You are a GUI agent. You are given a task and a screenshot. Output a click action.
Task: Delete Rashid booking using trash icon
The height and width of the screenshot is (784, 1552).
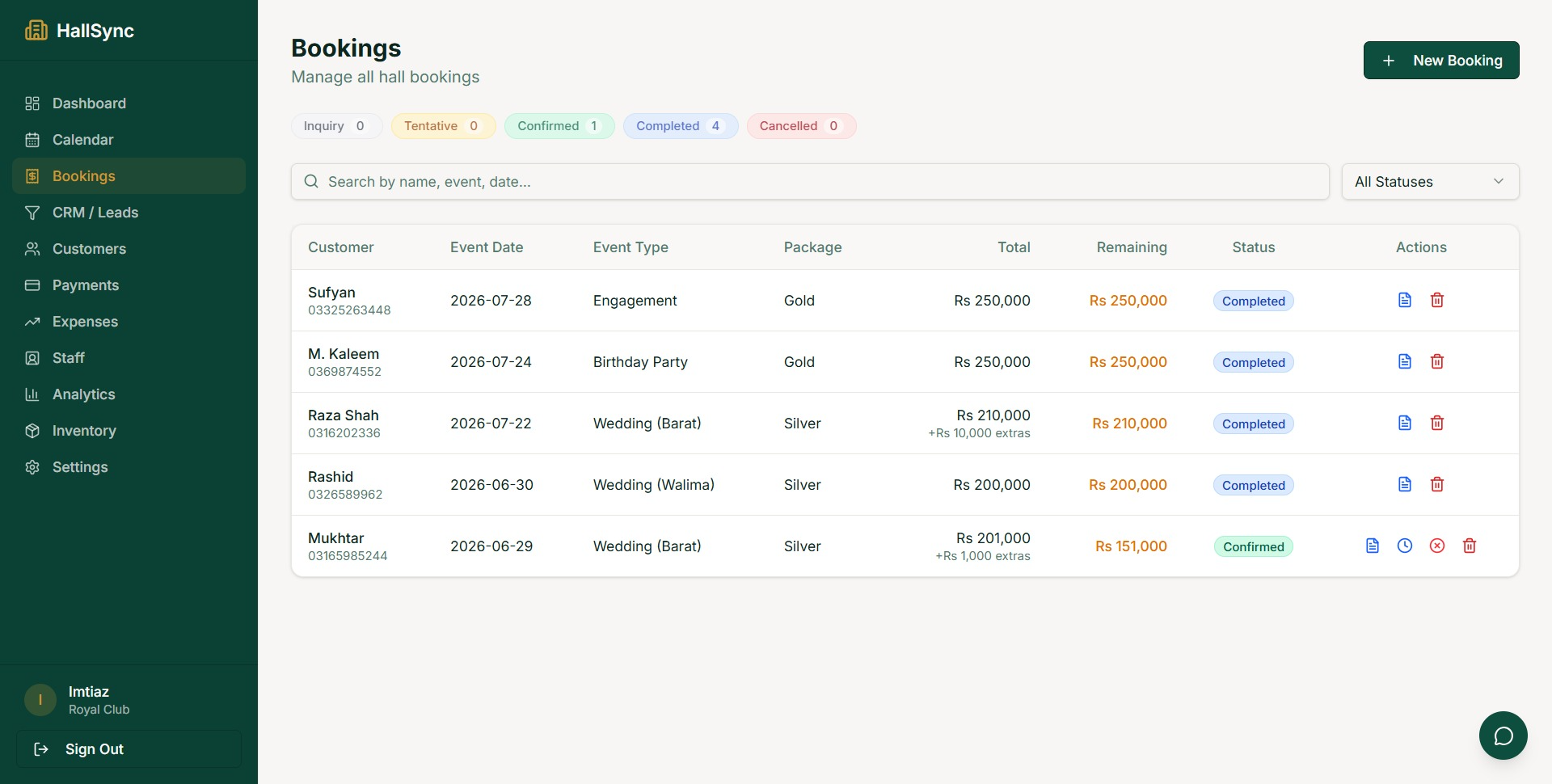(x=1437, y=484)
